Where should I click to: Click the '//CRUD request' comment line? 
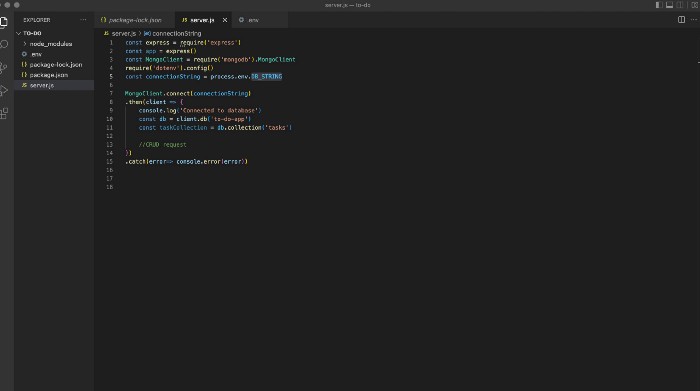162,145
